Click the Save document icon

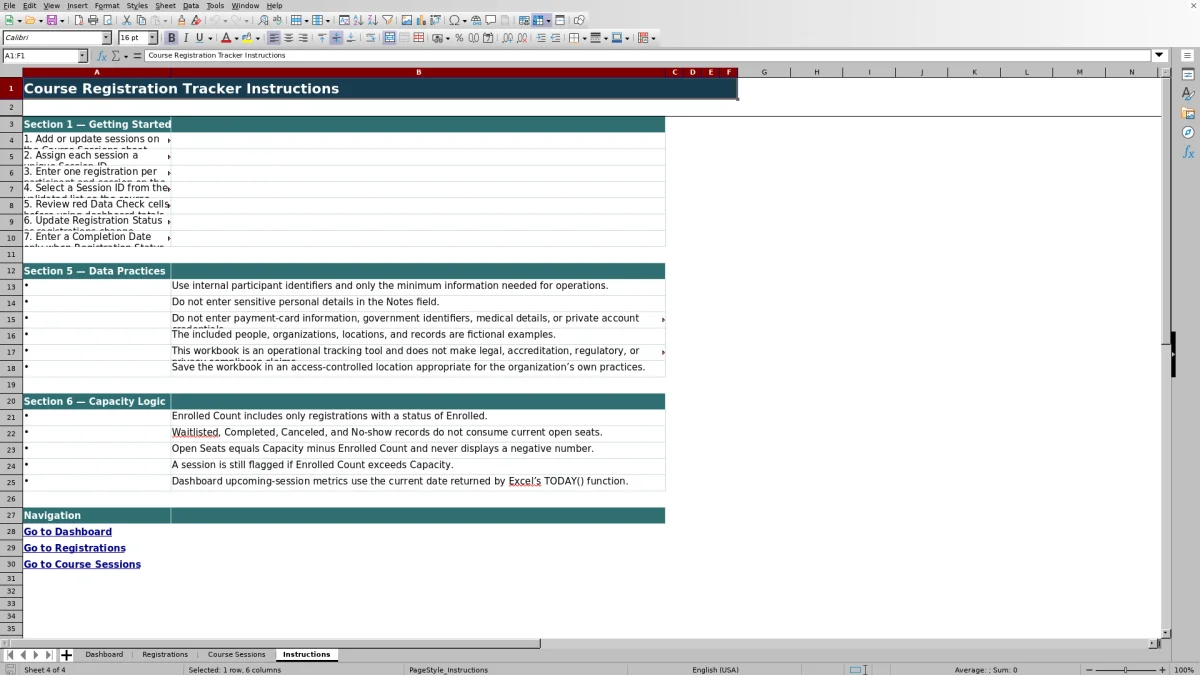tap(51, 20)
